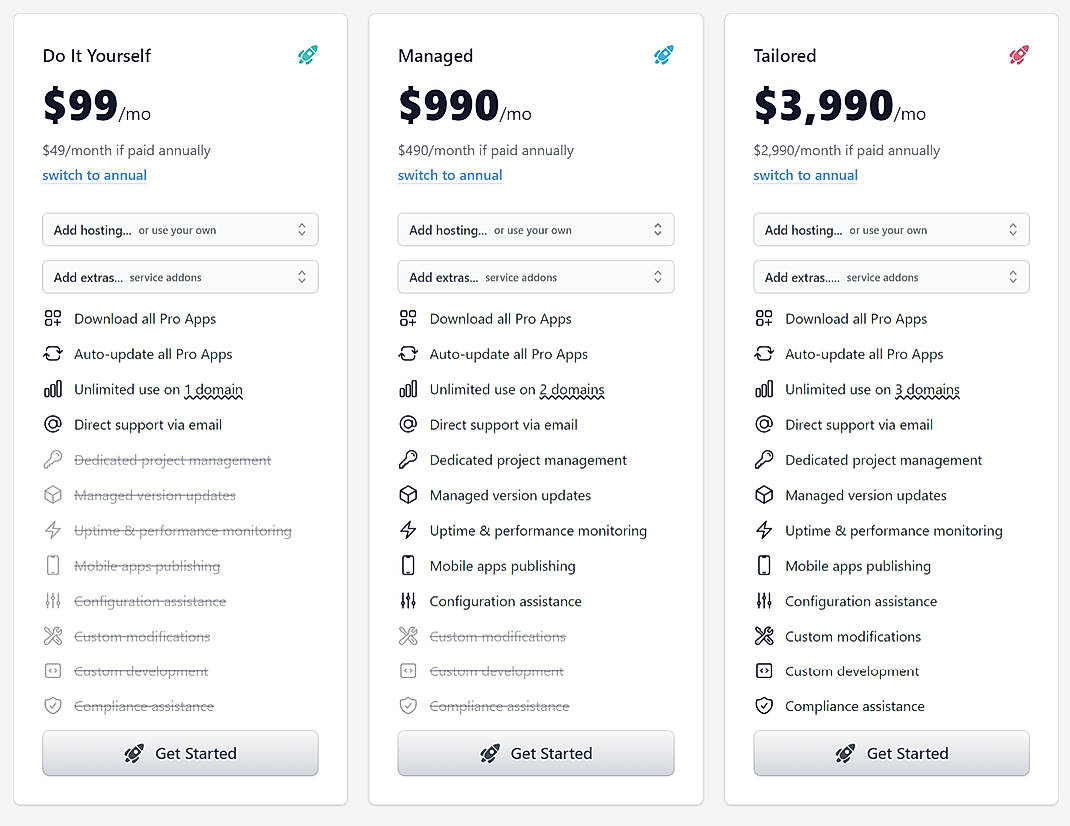Click switch to annual under the $99 plan
This screenshot has height=826, width=1070.
(x=94, y=175)
